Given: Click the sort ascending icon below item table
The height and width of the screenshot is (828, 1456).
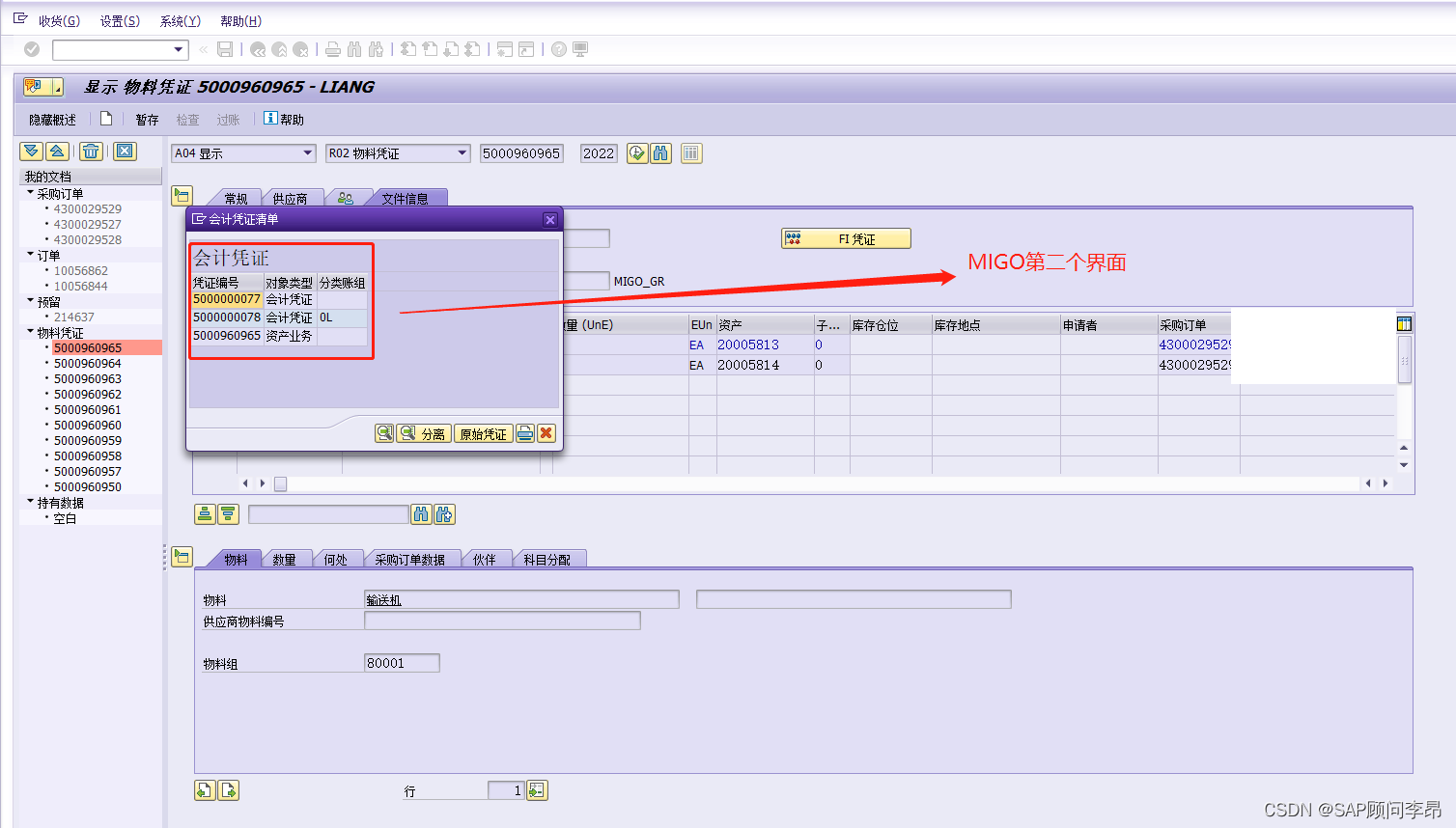Looking at the screenshot, I should (205, 514).
